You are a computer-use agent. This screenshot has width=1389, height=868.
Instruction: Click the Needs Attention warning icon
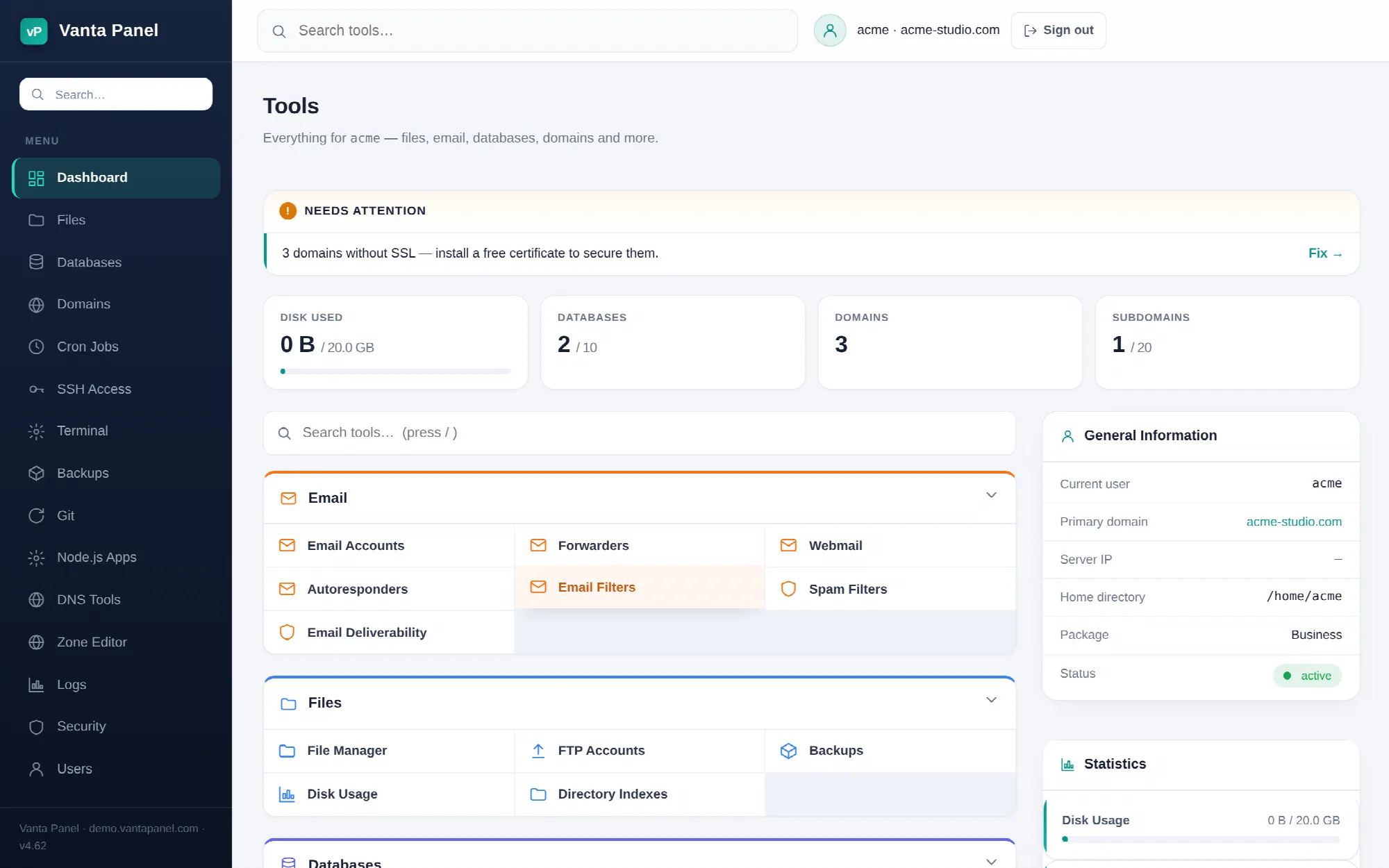point(288,210)
